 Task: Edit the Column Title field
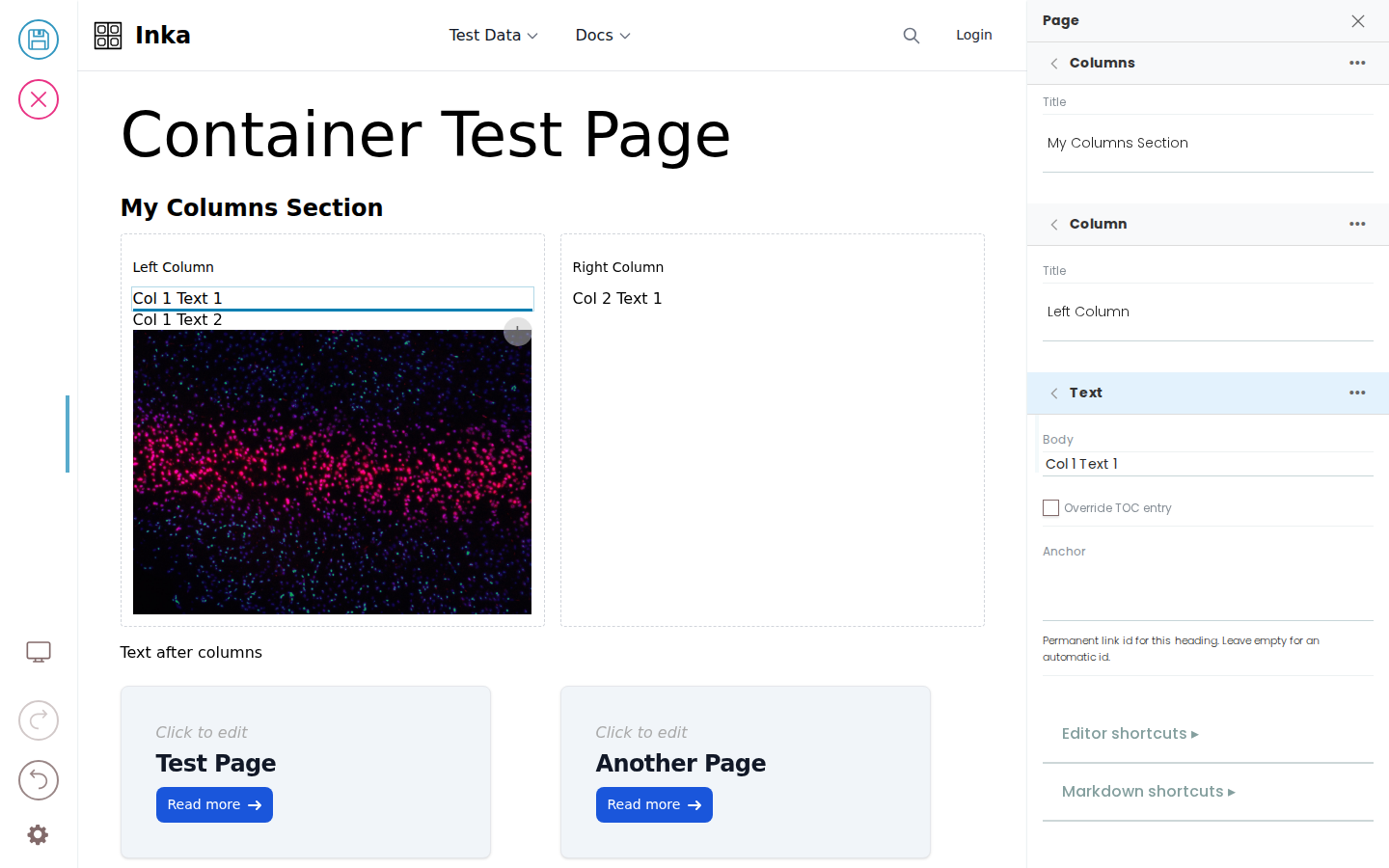pyautogui.click(x=1208, y=312)
